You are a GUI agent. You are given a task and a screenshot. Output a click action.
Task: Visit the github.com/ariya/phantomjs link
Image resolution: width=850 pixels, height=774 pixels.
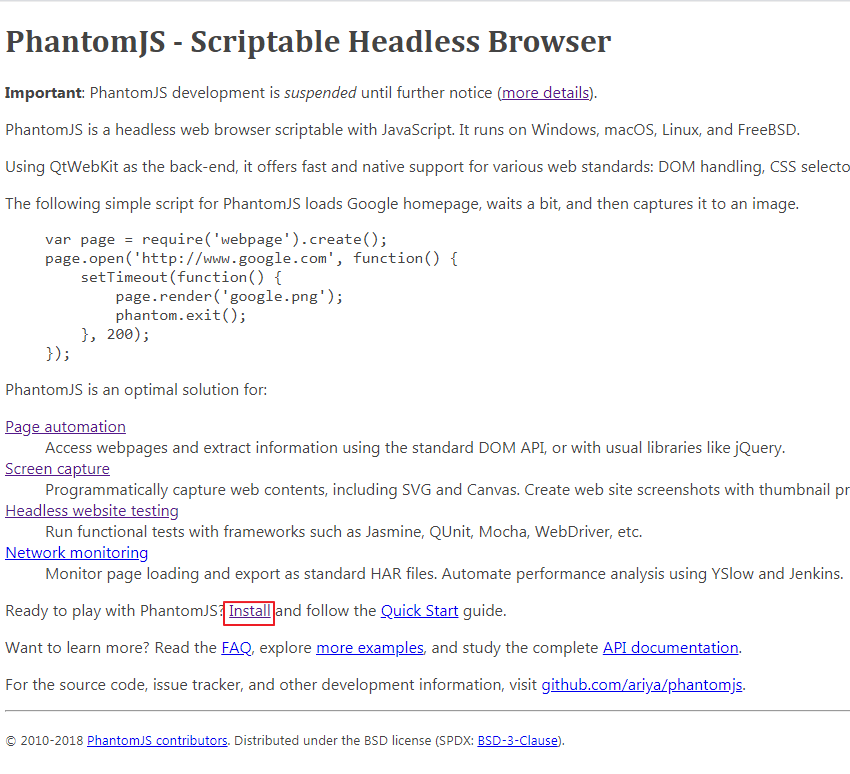642,685
